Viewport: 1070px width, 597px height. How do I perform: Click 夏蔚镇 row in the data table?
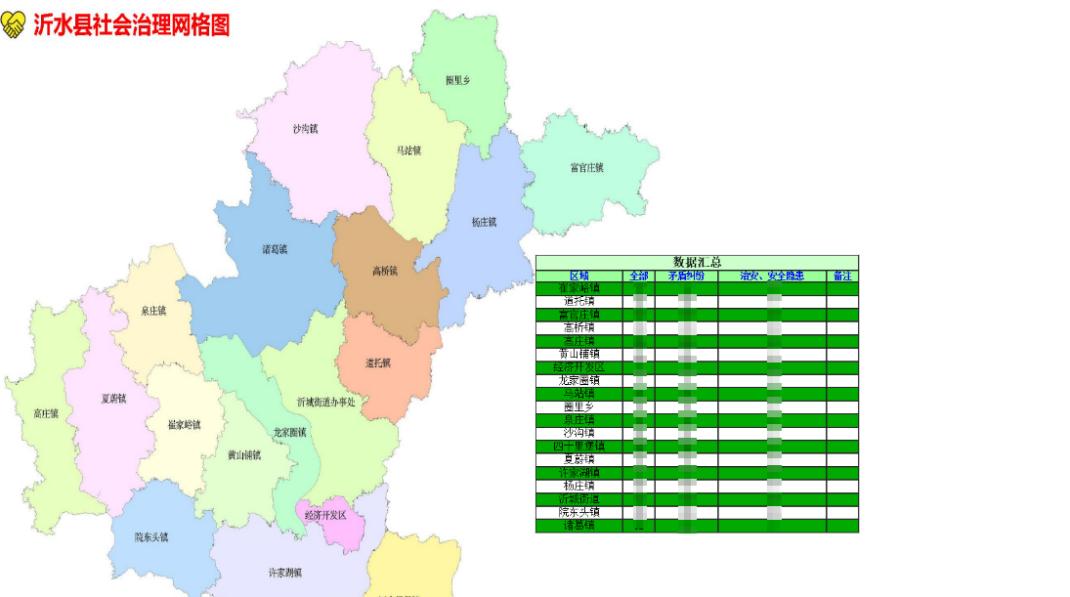click(x=697, y=459)
